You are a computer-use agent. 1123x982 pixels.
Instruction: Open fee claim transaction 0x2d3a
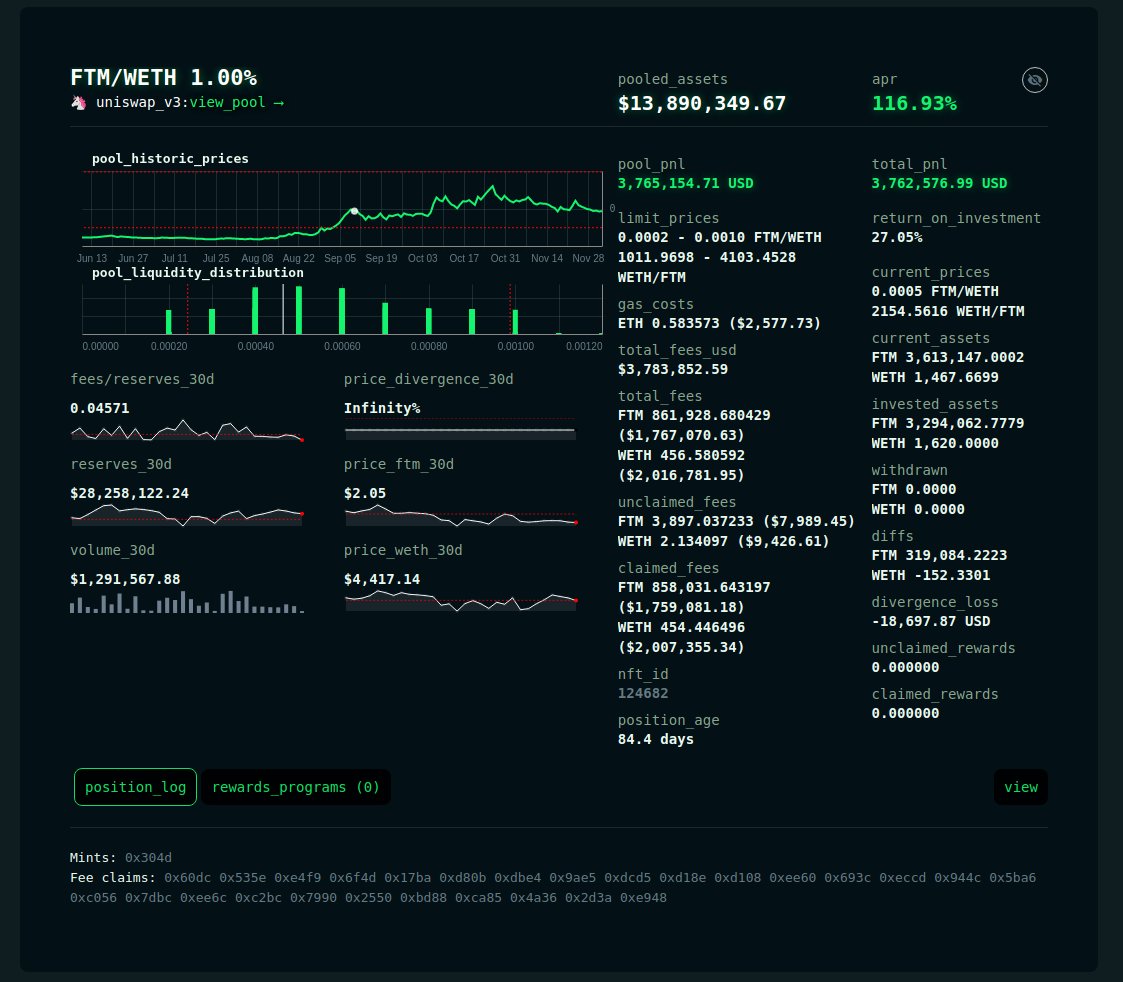pyautogui.click(x=588, y=897)
